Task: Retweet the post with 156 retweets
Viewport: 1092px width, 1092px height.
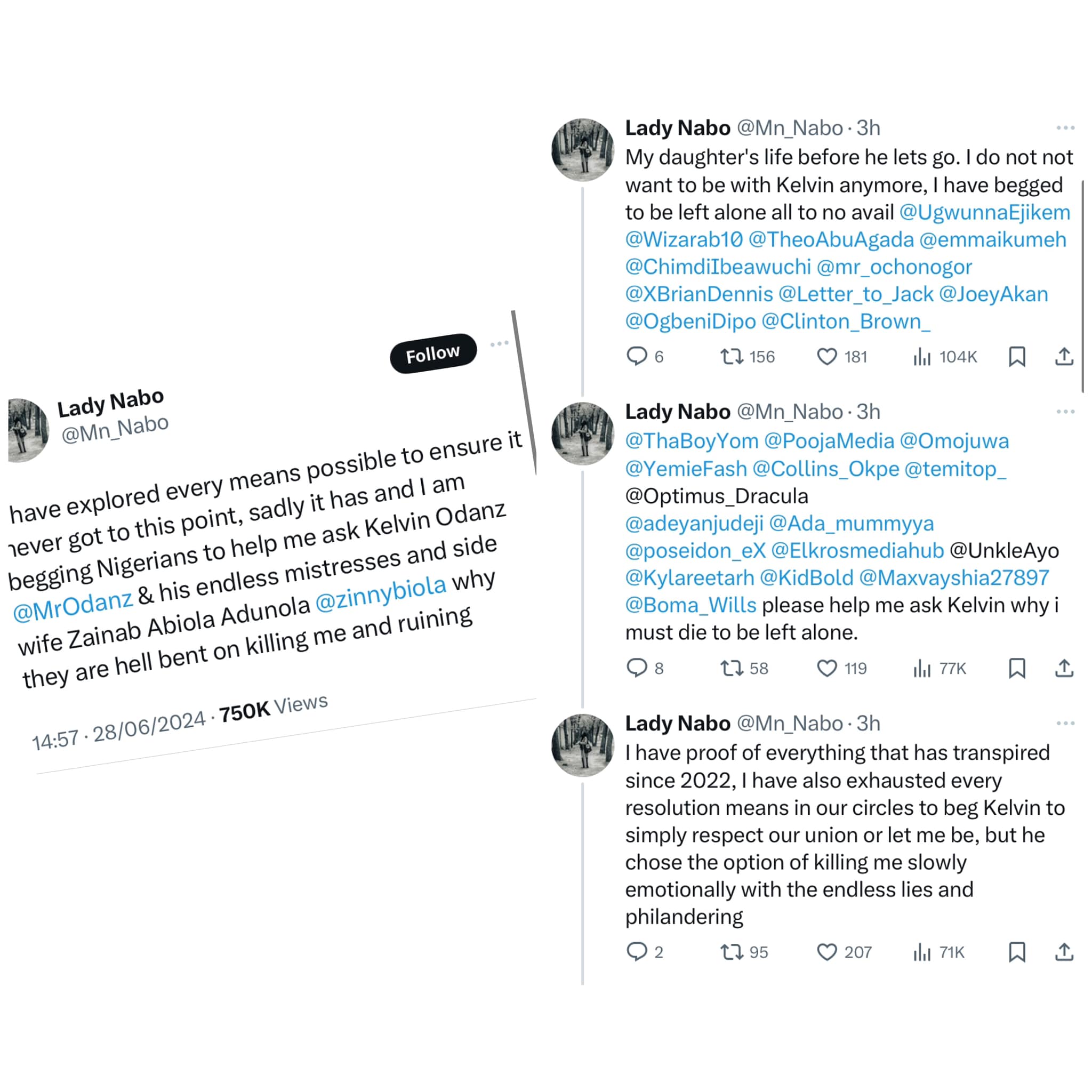Action: point(732,357)
